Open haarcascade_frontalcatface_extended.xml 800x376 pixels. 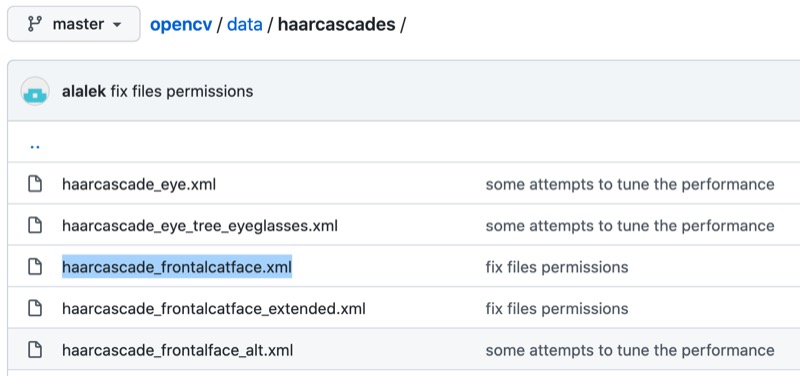coord(214,309)
